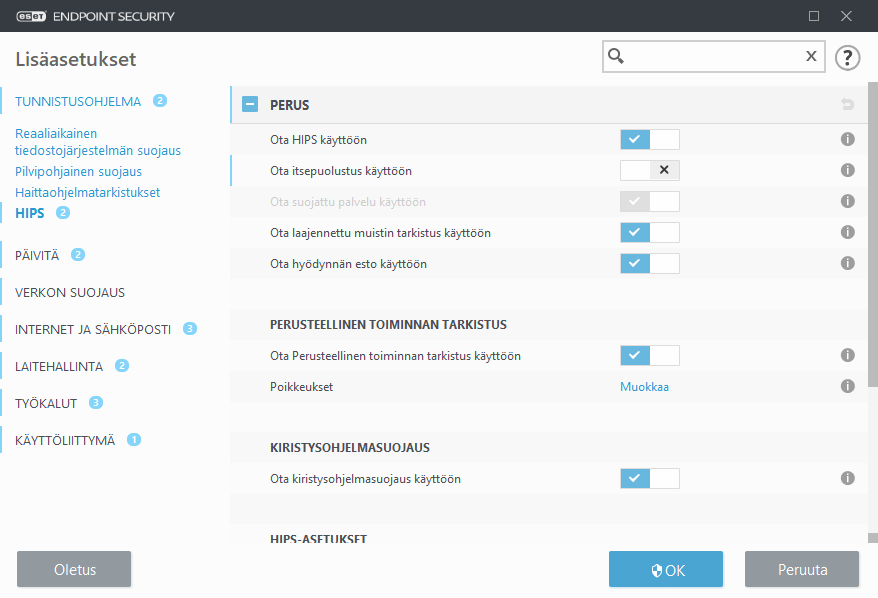This screenshot has width=878, height=598.
Task: Show info for Ota itsepuolustus käyttöön
Action: 848,170
